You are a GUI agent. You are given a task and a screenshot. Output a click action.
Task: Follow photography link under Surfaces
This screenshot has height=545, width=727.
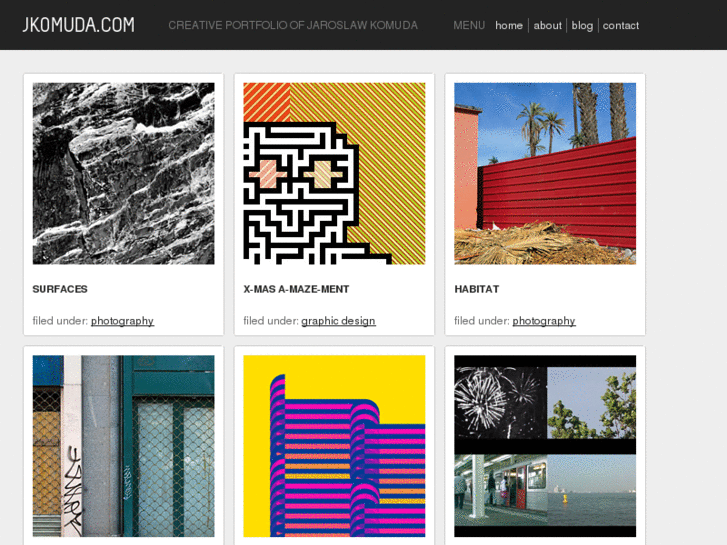122,321
